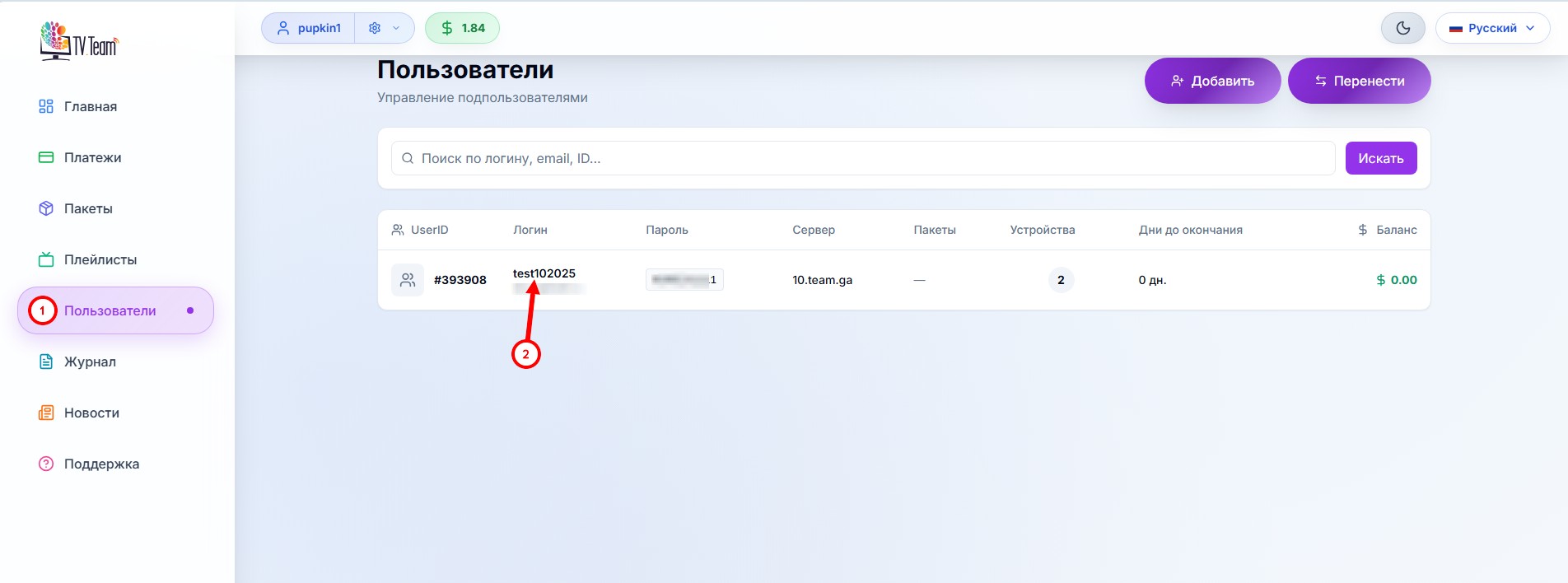Open the Русский language dropdown

tap(1491, 28)
